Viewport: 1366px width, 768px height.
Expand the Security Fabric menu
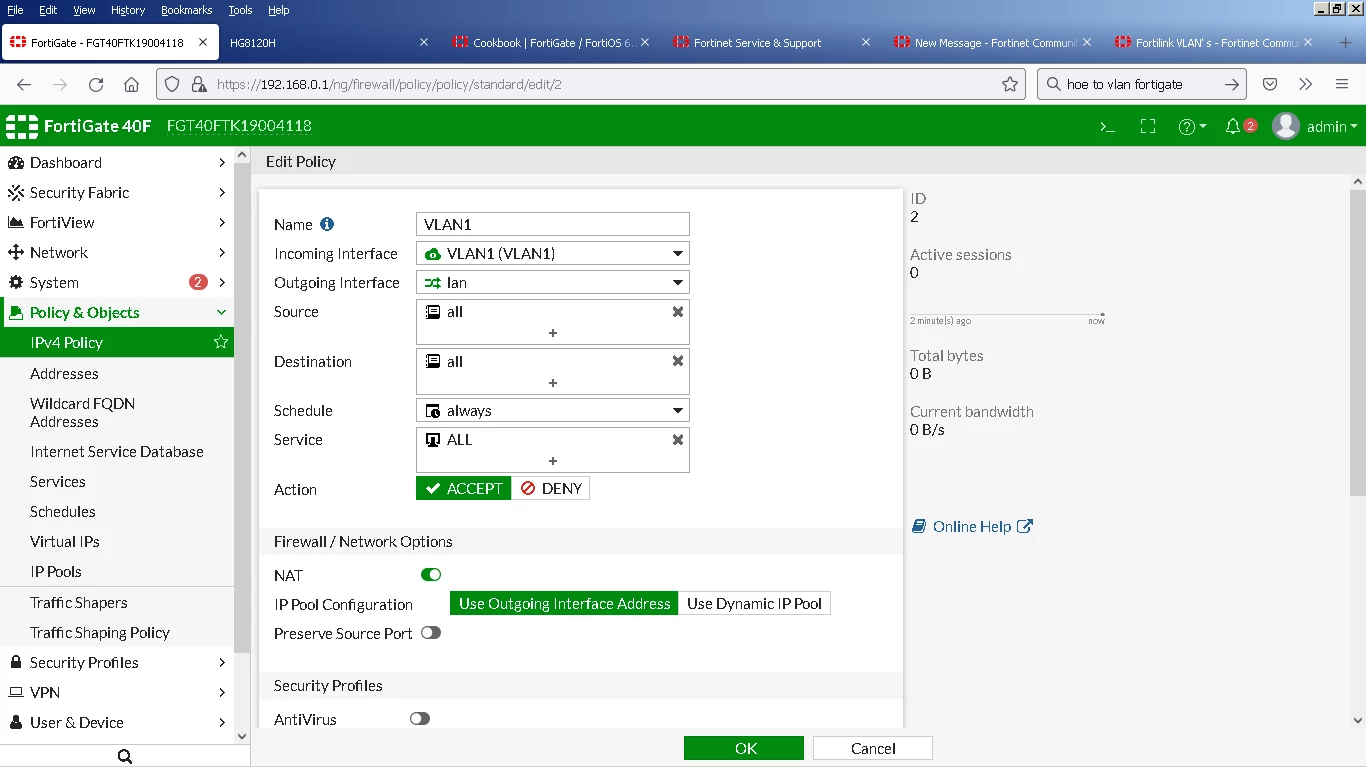click(117, 192)
